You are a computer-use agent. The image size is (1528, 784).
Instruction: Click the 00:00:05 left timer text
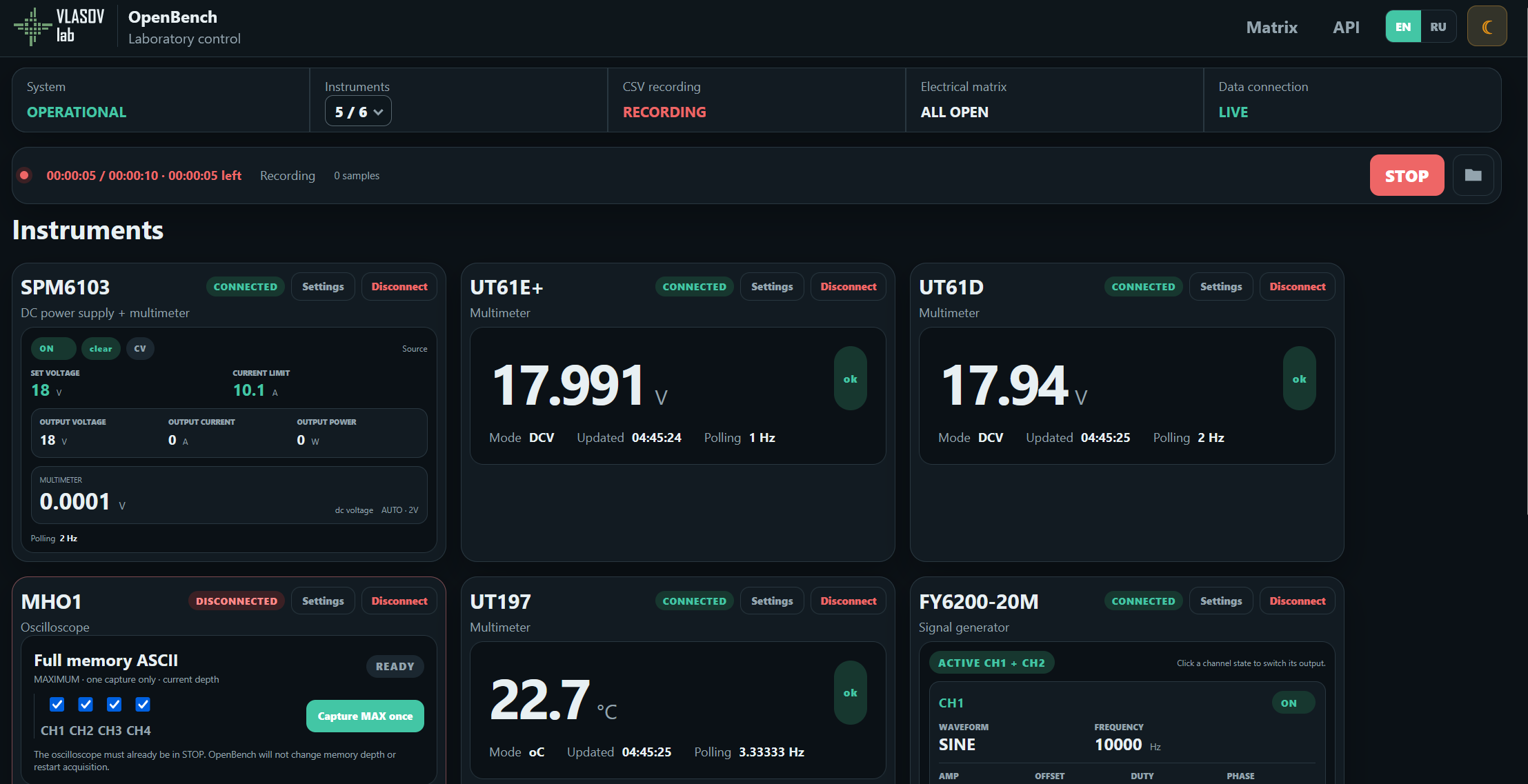pyautogui.click(x=205, y=175)
